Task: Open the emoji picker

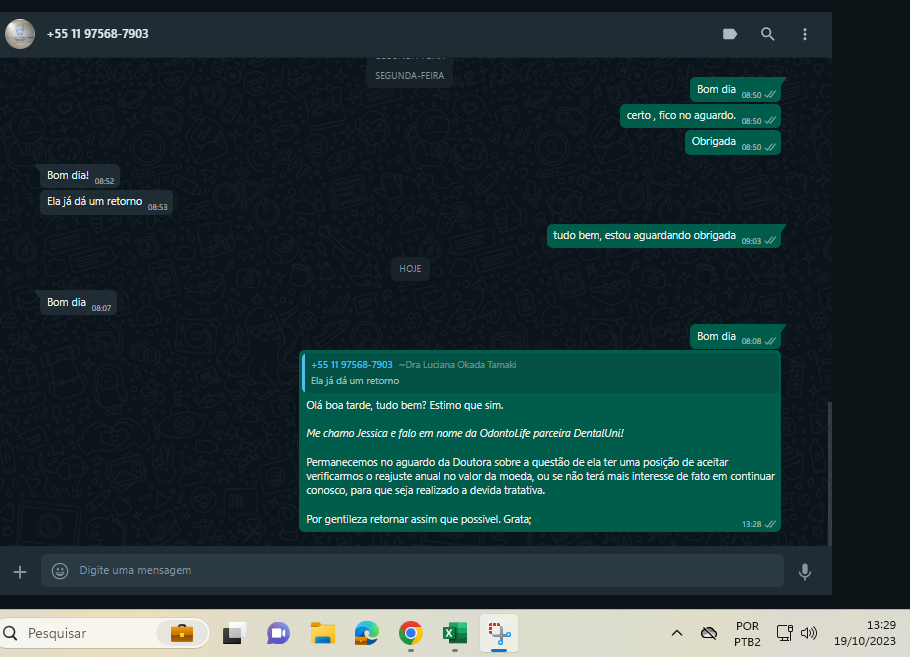Action: [60, 571]
